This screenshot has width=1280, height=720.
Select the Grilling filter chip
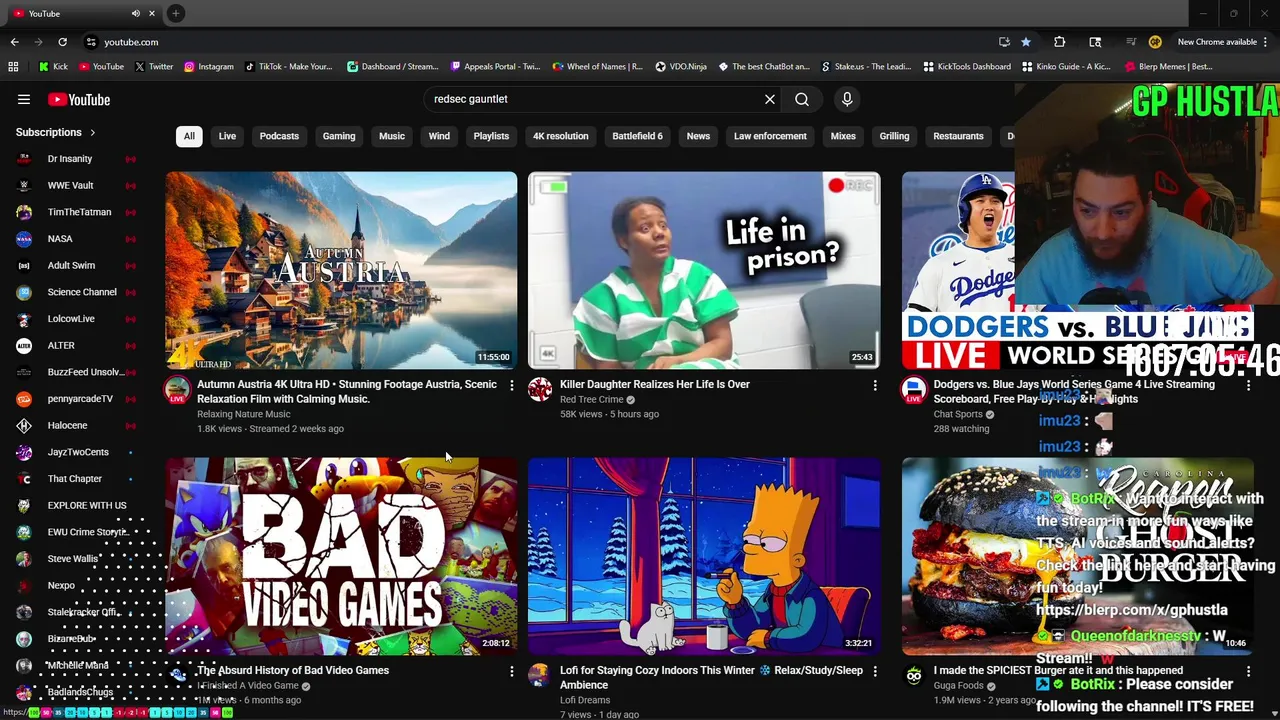pyautogui.click(x=894, y=136)
